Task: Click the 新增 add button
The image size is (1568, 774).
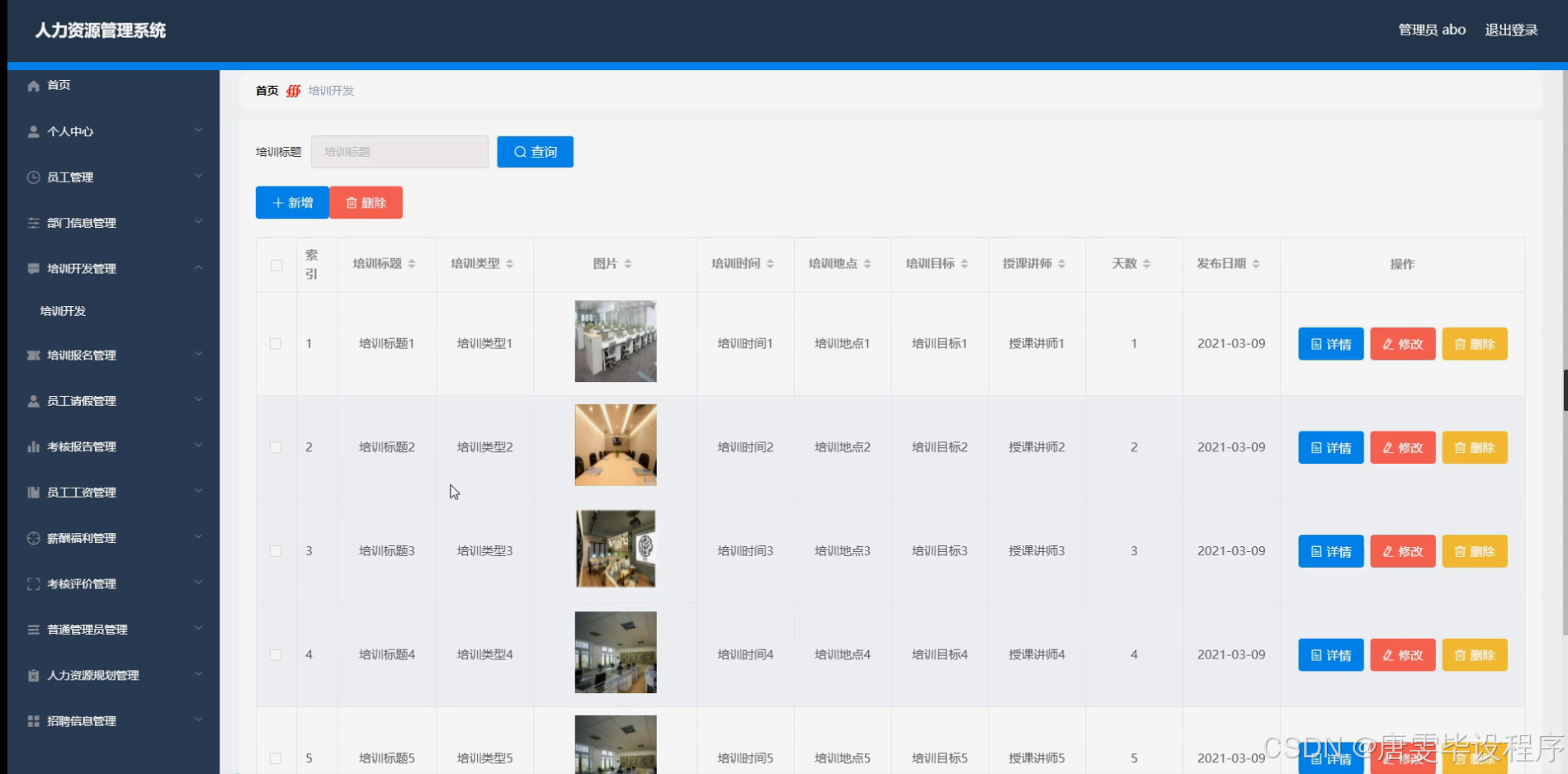Action: click(292, 203)
